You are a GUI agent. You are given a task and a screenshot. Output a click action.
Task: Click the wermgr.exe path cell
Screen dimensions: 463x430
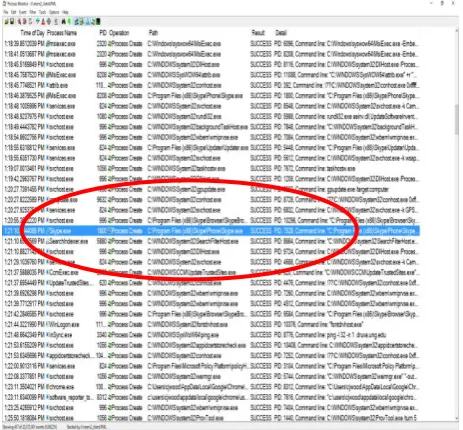184,376
